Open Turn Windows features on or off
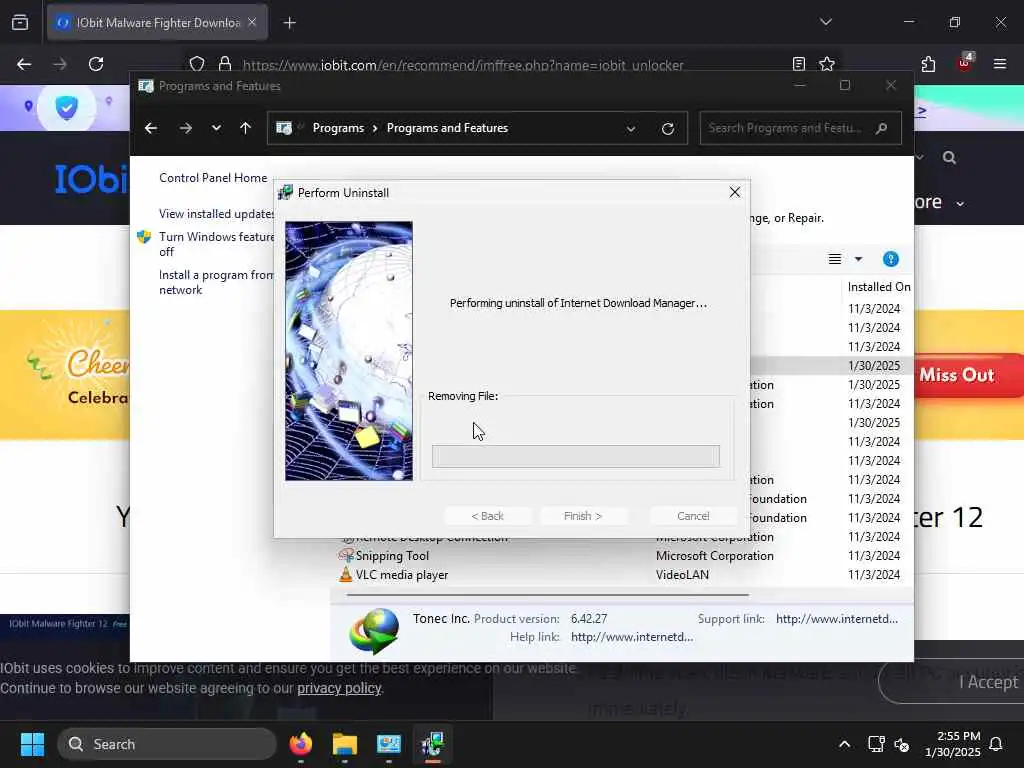Viewport: 1024px width, 768px height. pyautogui.click(x=216, y=244)
